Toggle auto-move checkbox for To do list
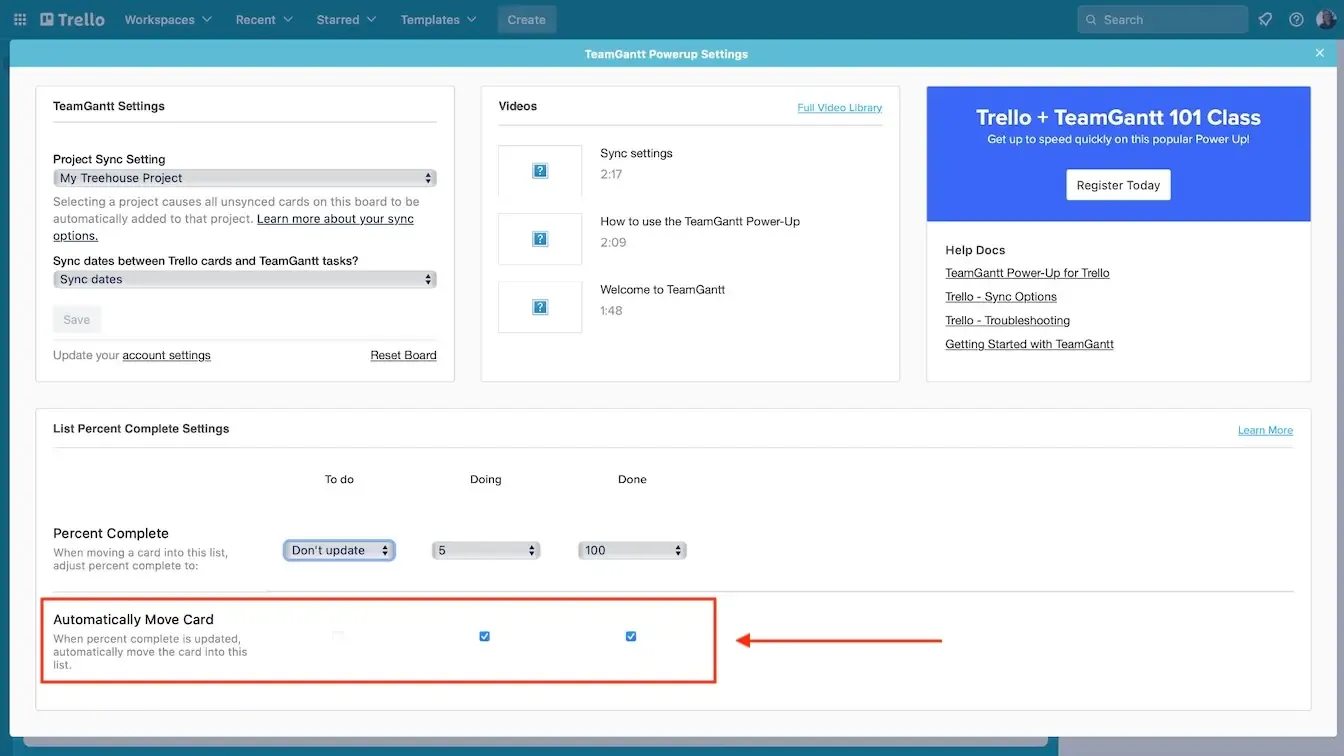The width and height of the screenshot is (1344, 756). pos(338,636)
